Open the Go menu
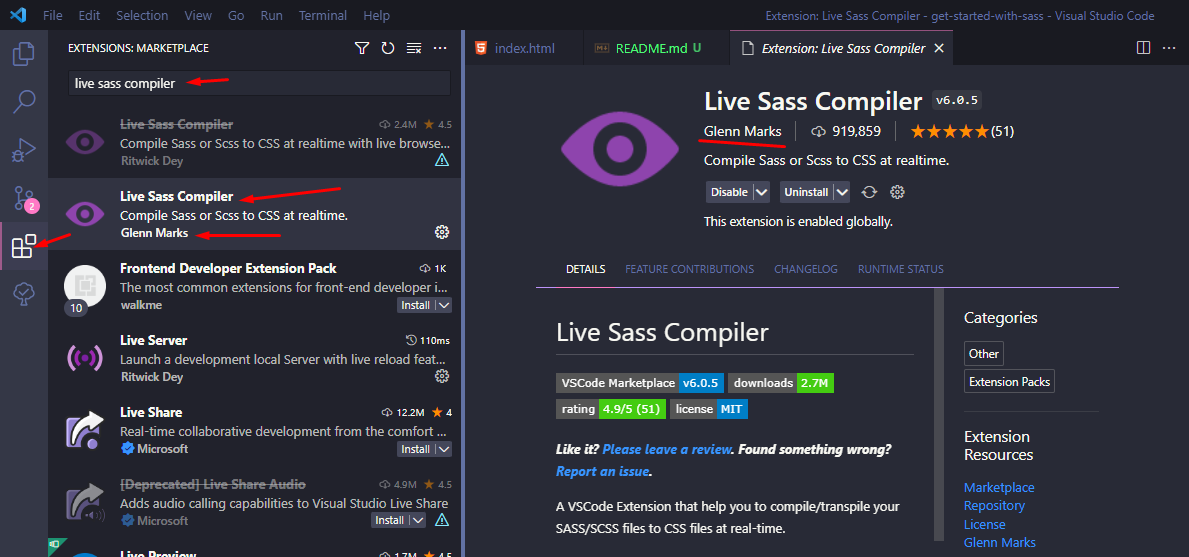This screenshot has height=557, width=1189. [236, 15]
